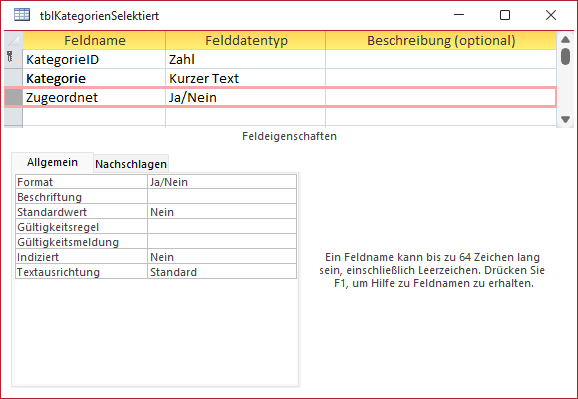Open the Kurzer Text data type cell

tap(246, 78)
